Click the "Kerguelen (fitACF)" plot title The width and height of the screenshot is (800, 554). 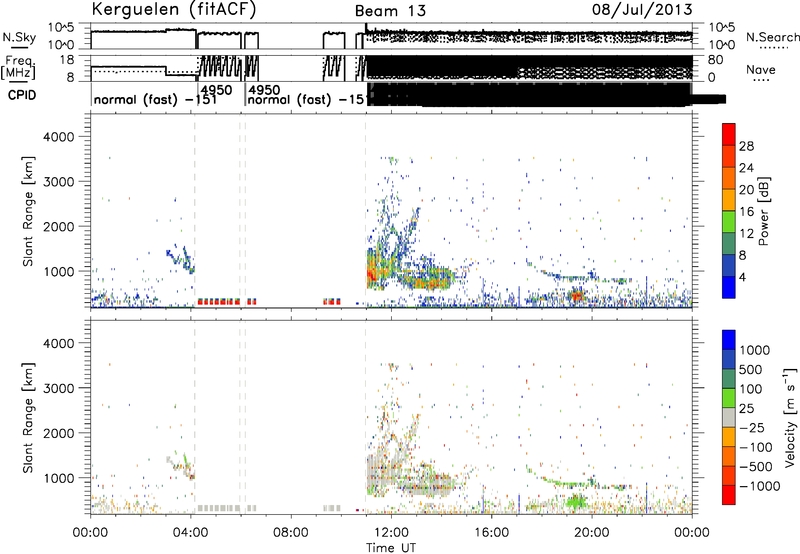[174, 9]
